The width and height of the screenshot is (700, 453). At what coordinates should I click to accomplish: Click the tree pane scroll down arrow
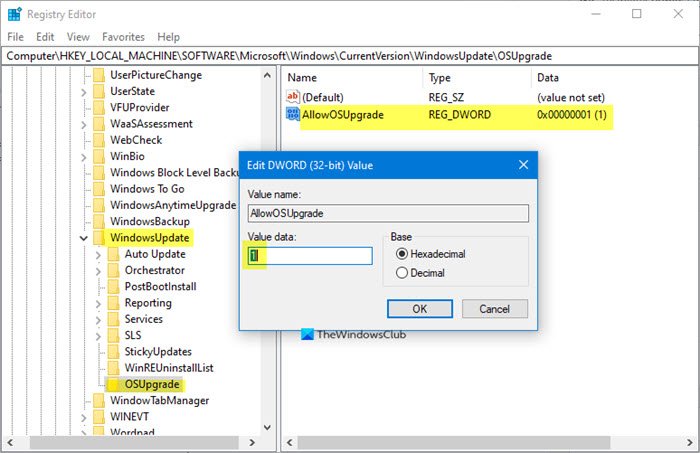tap(267, 427)
